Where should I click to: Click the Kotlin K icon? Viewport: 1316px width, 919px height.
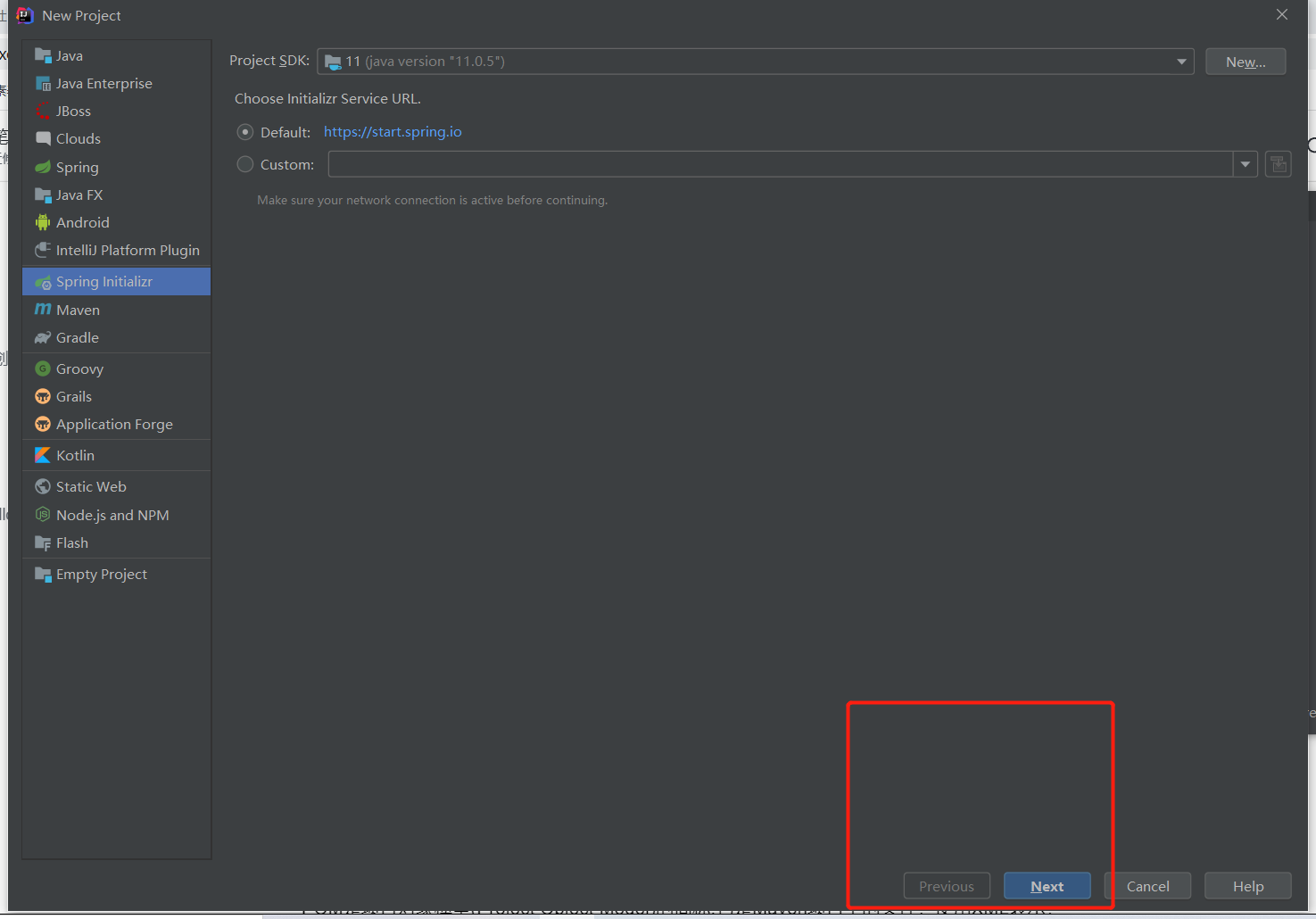pyautogui.click(x=43, y=455)
